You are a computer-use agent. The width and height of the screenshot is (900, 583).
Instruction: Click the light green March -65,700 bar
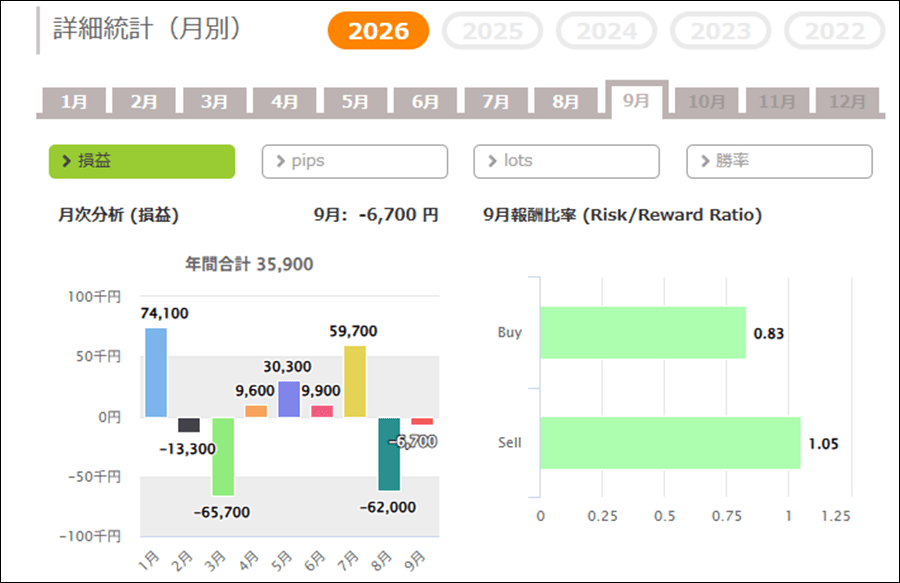pos(223,457)
